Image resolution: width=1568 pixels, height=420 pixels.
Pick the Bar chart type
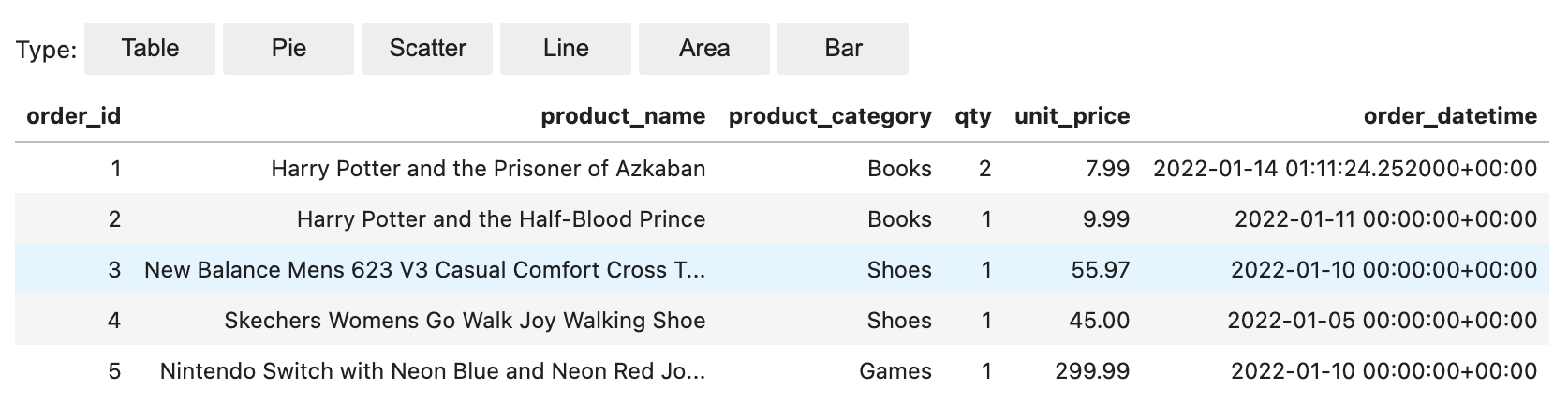coord(843,49)
